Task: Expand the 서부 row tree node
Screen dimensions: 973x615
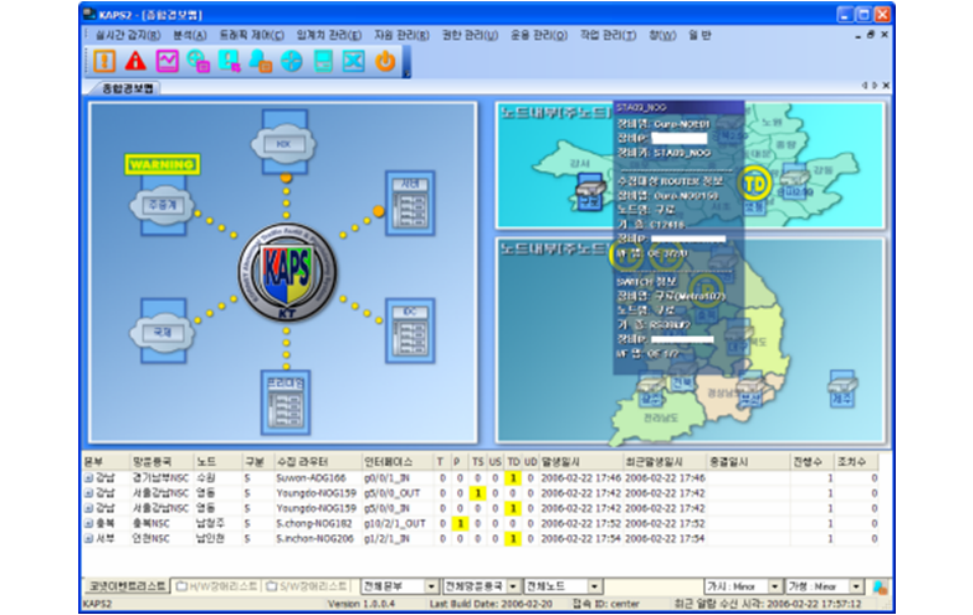Action: click(x=88, y=539)
